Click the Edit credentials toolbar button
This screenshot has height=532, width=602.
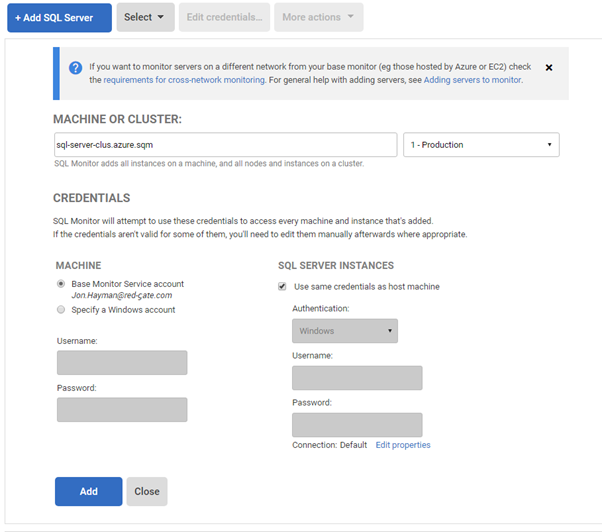[224, 17]
